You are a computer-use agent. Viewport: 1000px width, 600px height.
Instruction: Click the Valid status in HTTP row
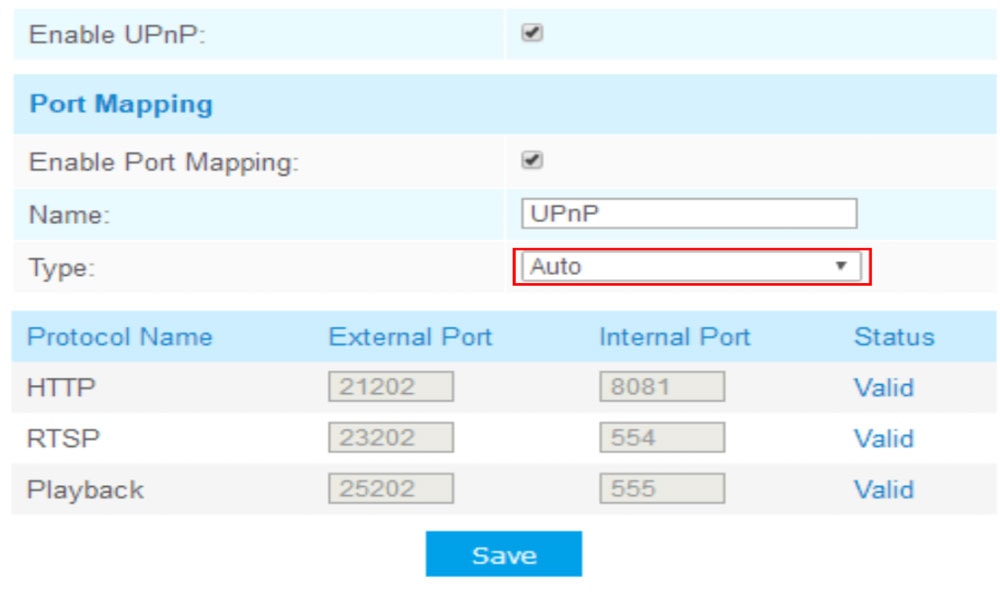pos(883,388)
